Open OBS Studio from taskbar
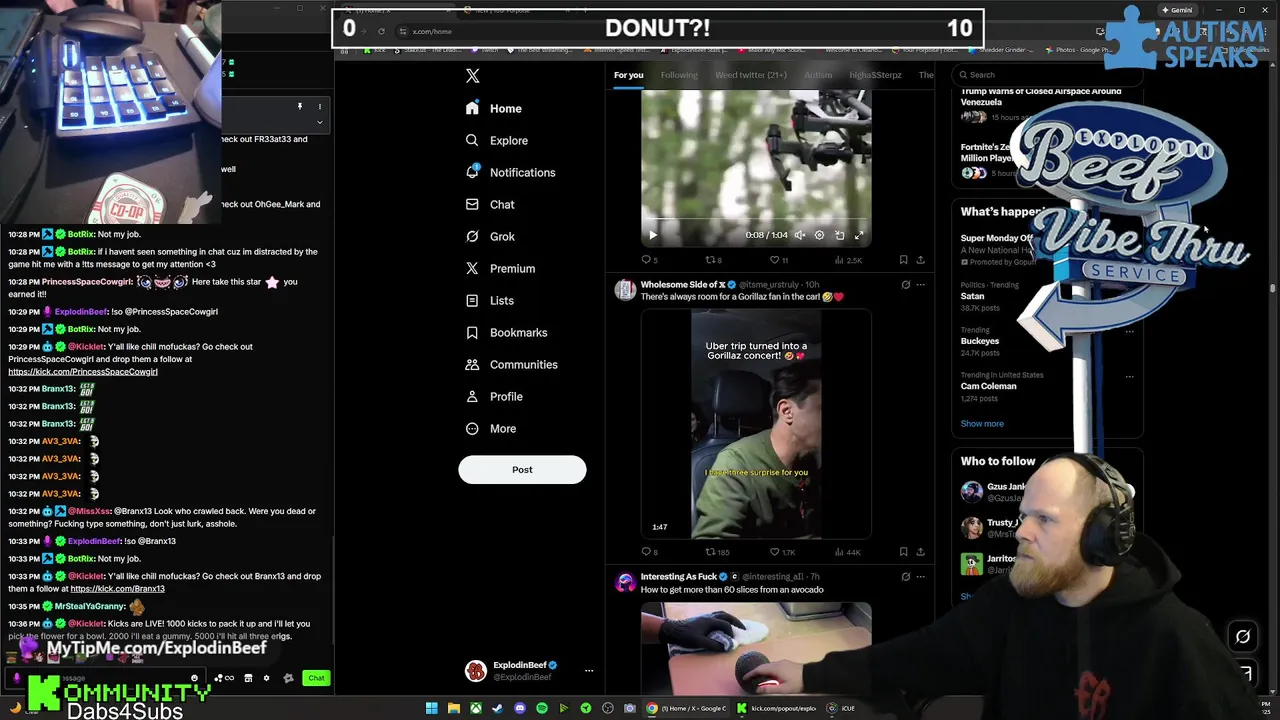This screenshot has width=1280, height=720. tap(608, 708)
